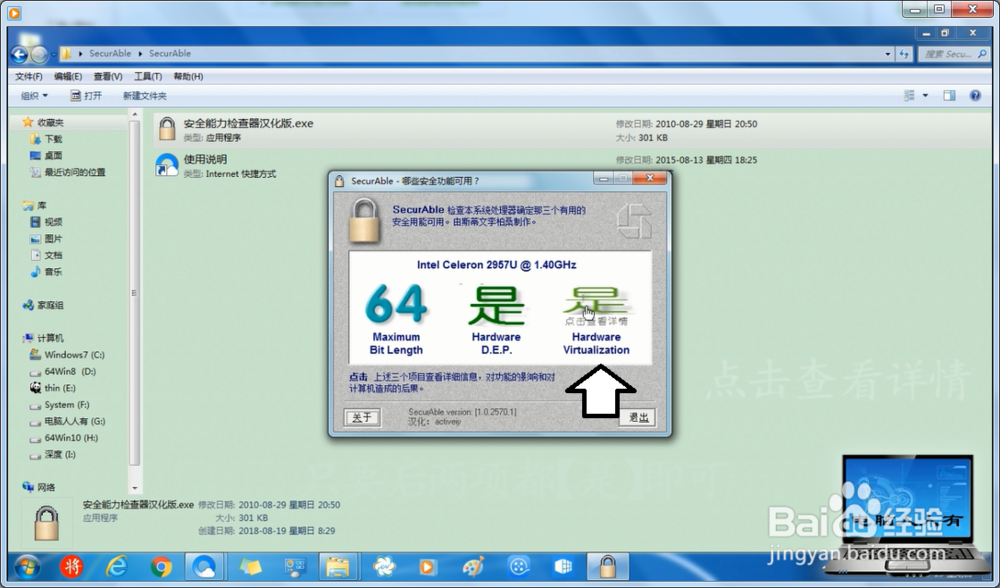Click the Explorer help icon
Viewport: 1000px width, 588px height.
(x=975, y=96)
